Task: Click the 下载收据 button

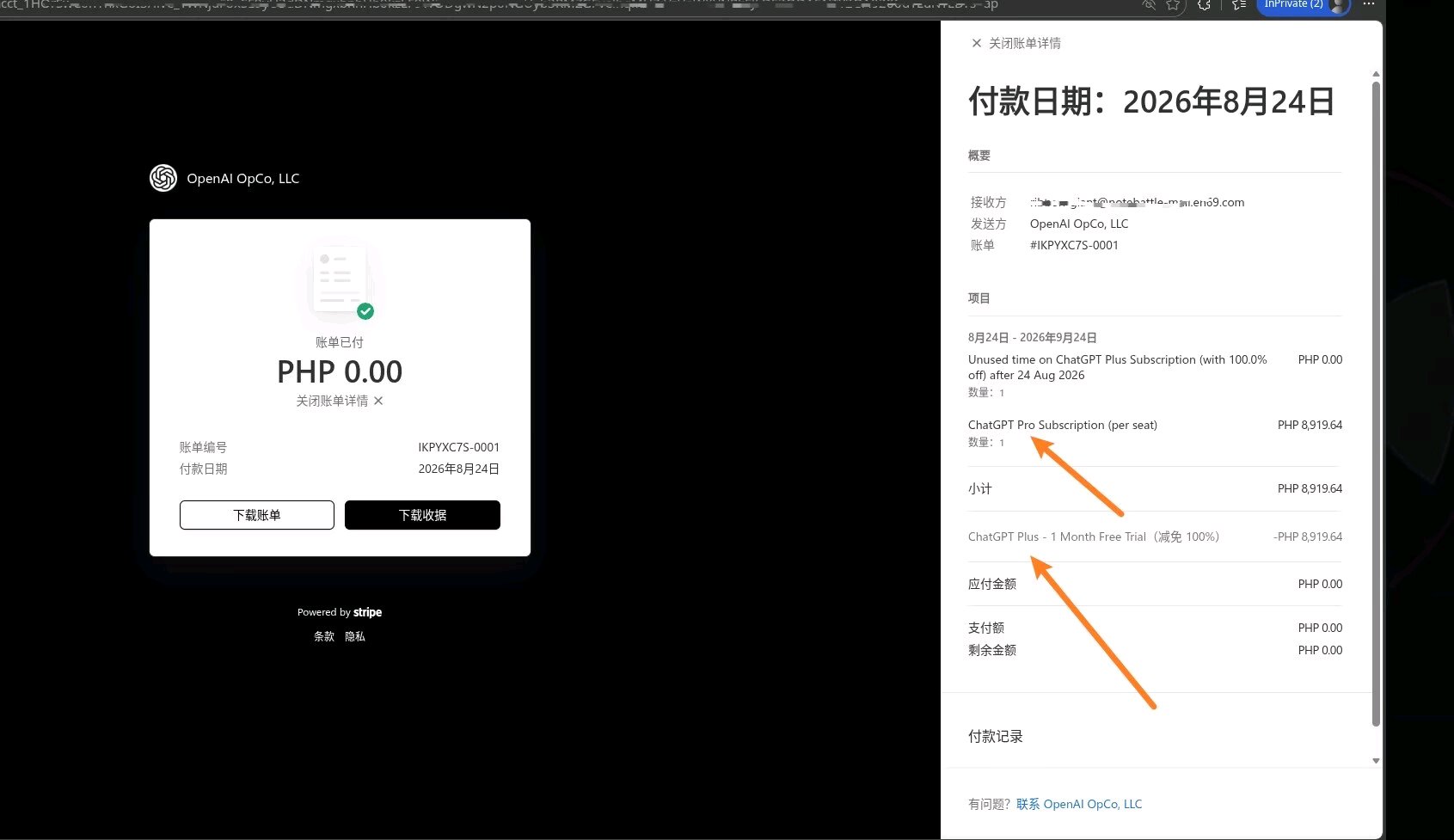Action: pos(422,515)
